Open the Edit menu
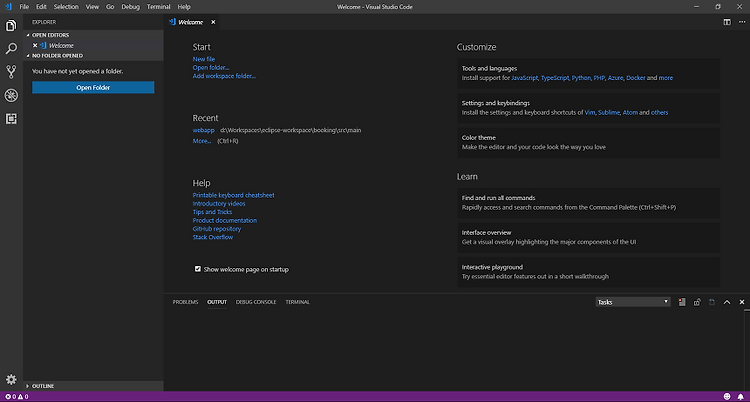The height and width of the screenshot is (402, 750). pyautogui.click(x=41, y=7)
